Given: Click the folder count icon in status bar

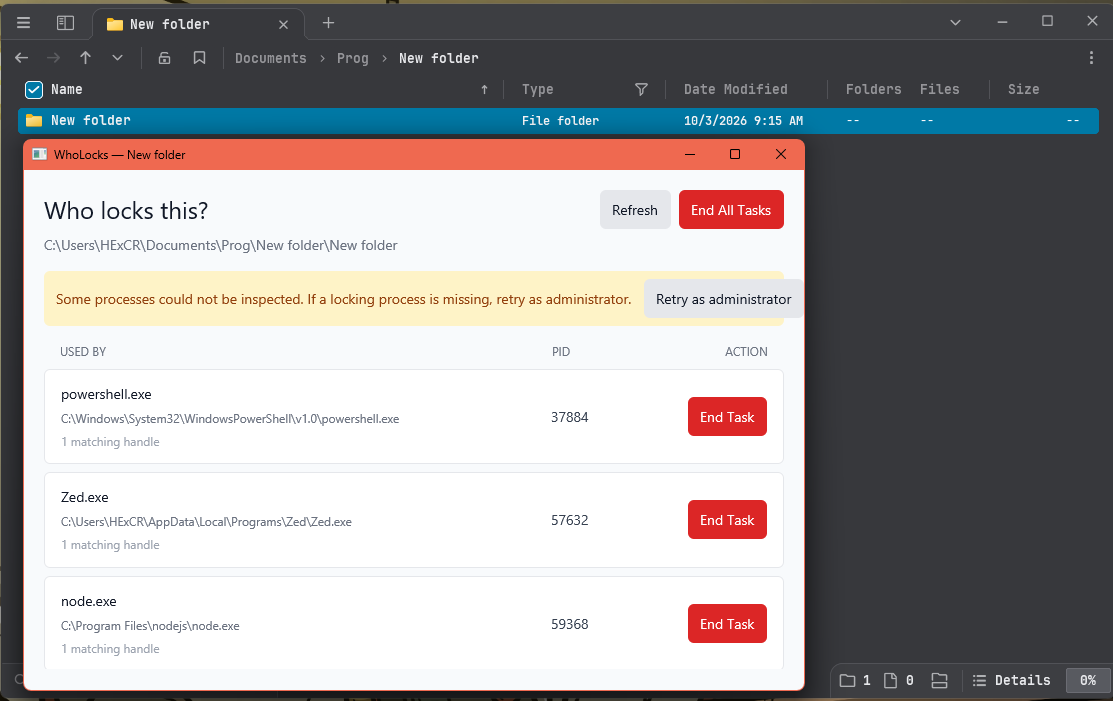Looking at the screenshot, I should tap(848, 680).
